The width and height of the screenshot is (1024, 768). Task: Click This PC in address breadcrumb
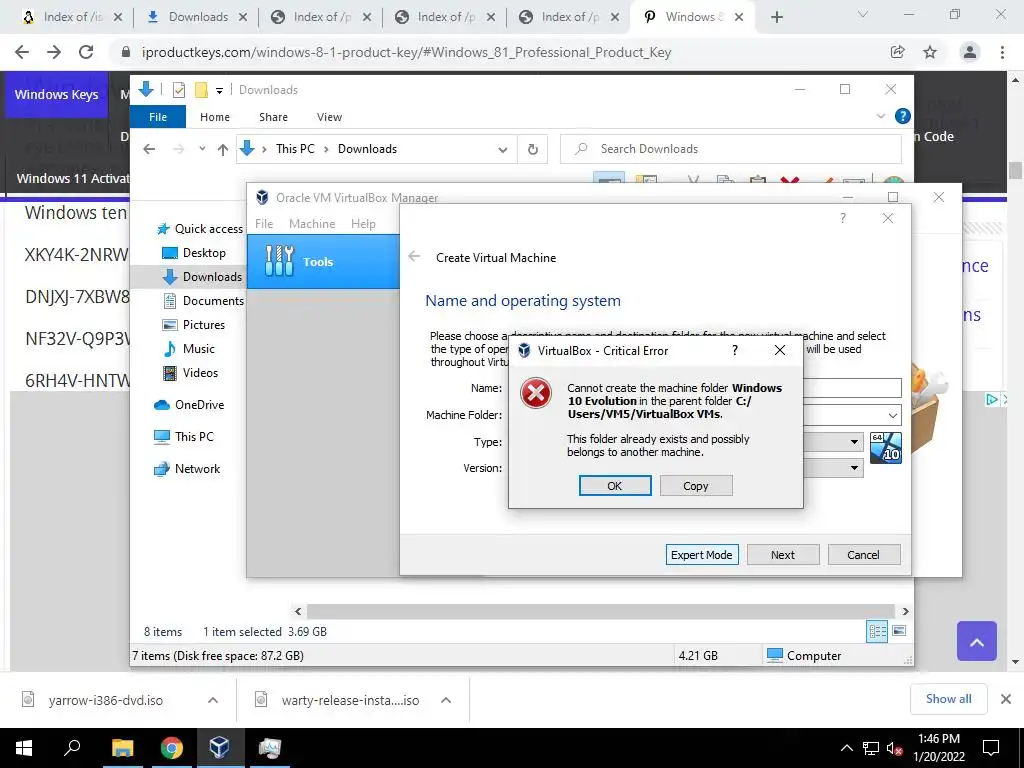[295, 149]
